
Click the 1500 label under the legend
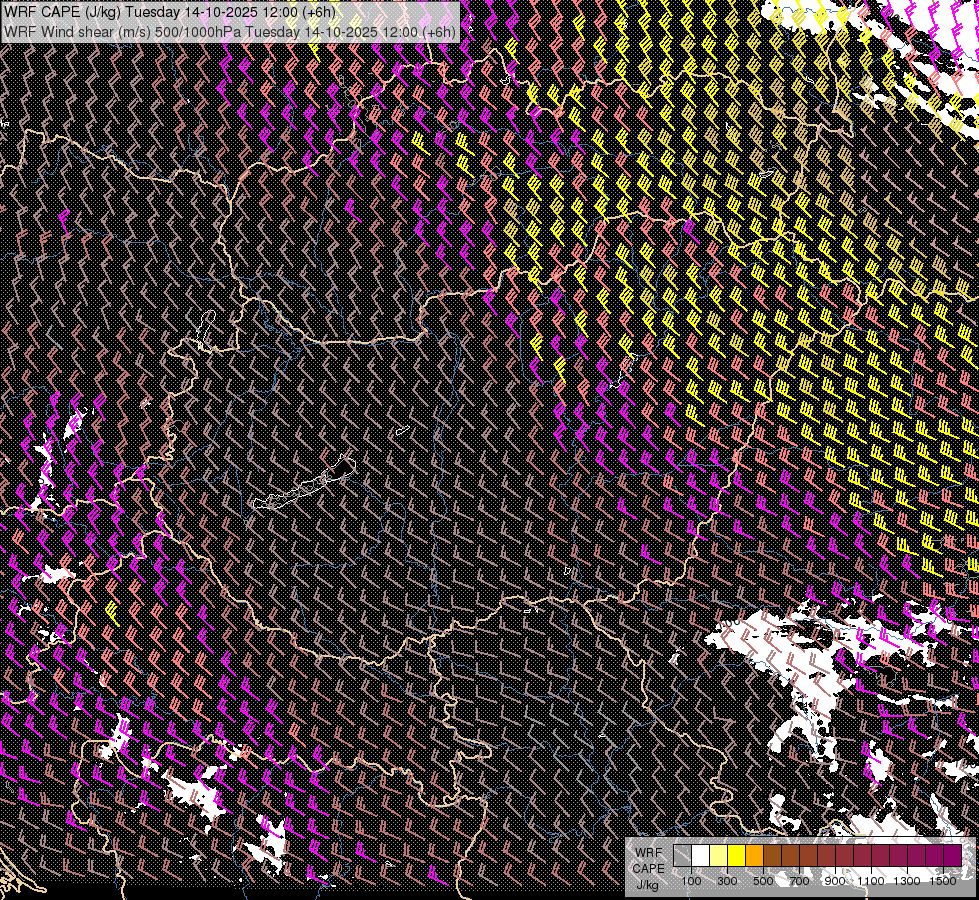pos(943,881)
